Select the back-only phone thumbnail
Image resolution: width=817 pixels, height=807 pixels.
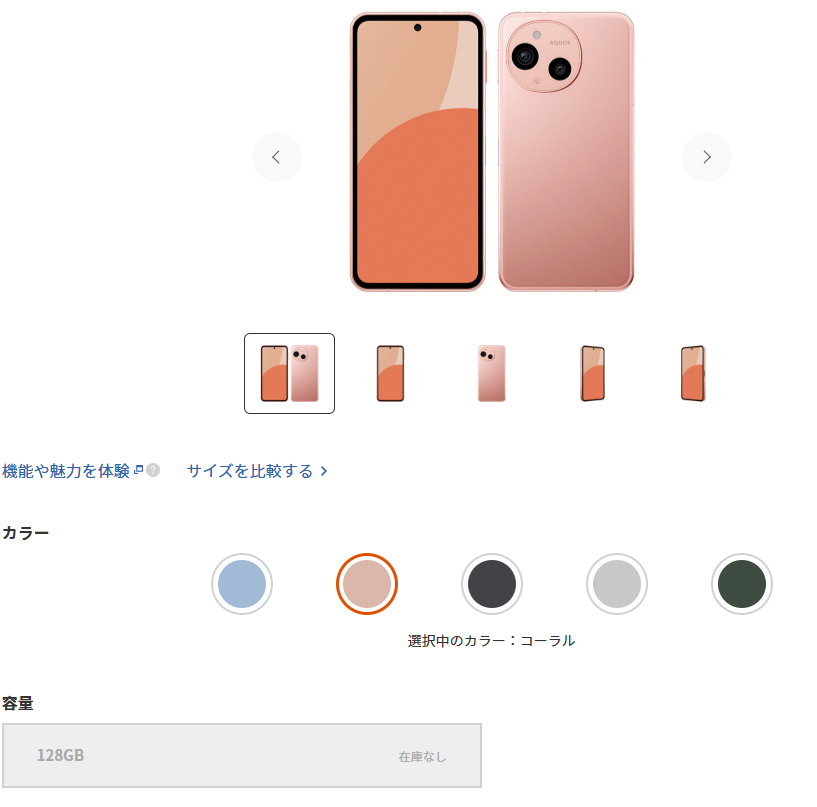tap(491, 373)
